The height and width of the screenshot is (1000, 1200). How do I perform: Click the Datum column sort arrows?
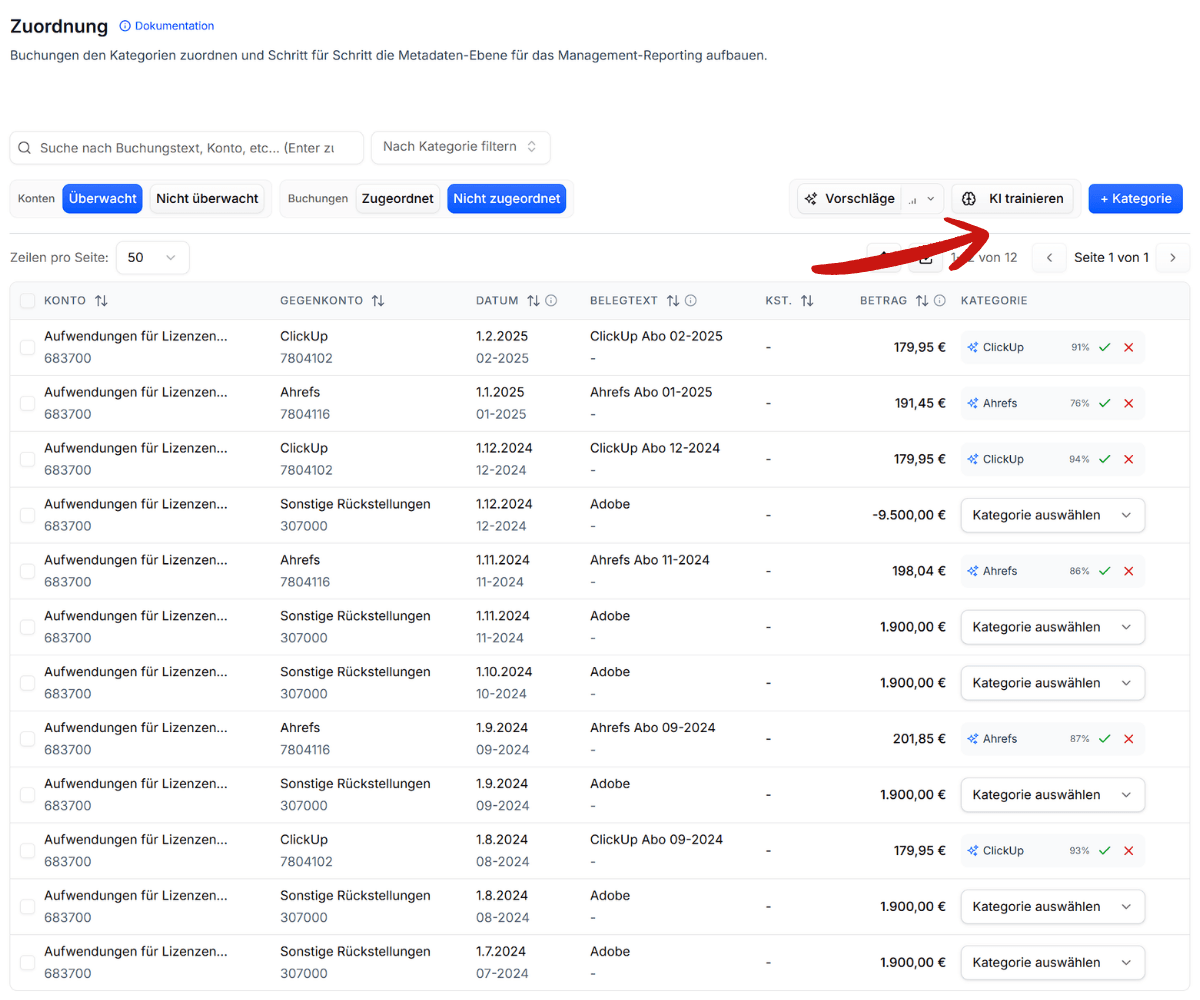pyautogui.click(x=533, y=301)
